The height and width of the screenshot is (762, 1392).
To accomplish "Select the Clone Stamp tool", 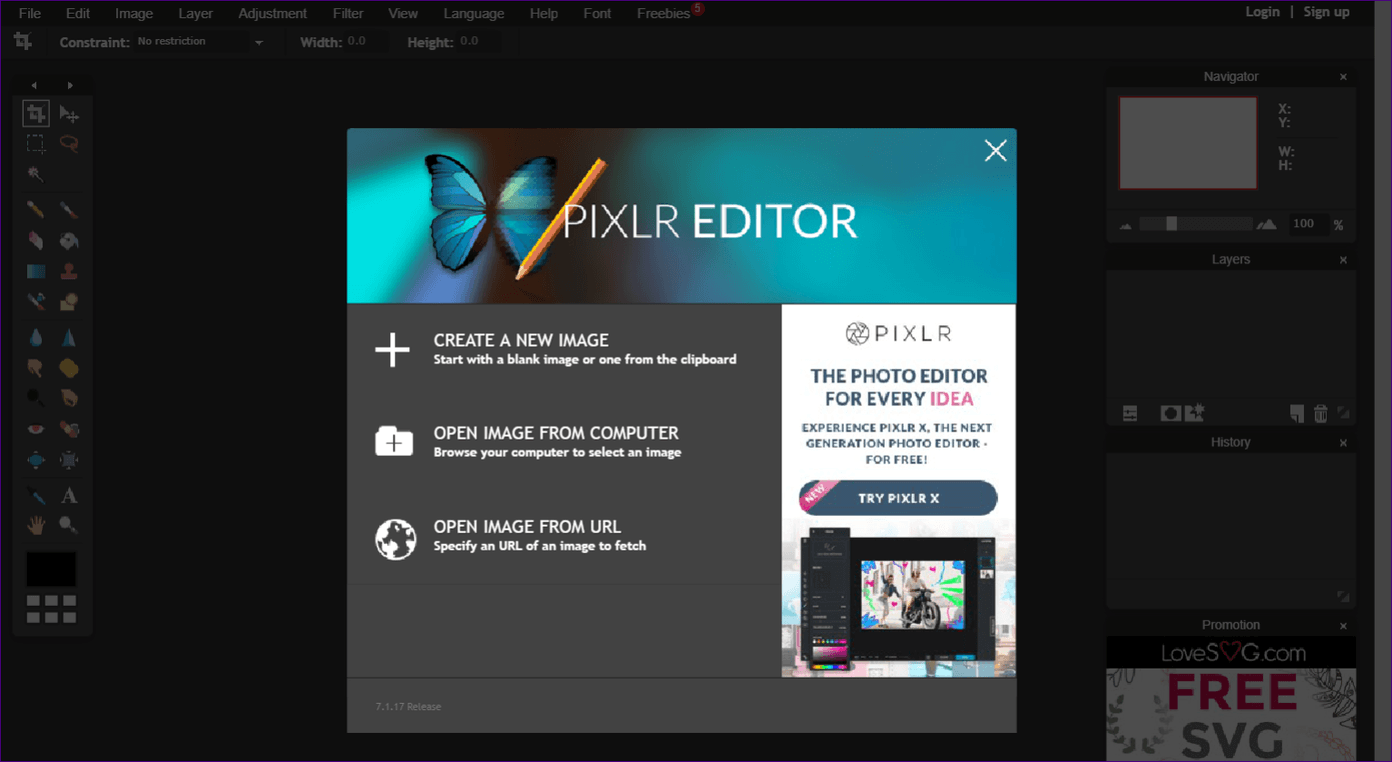I will (x=69, y=271).
